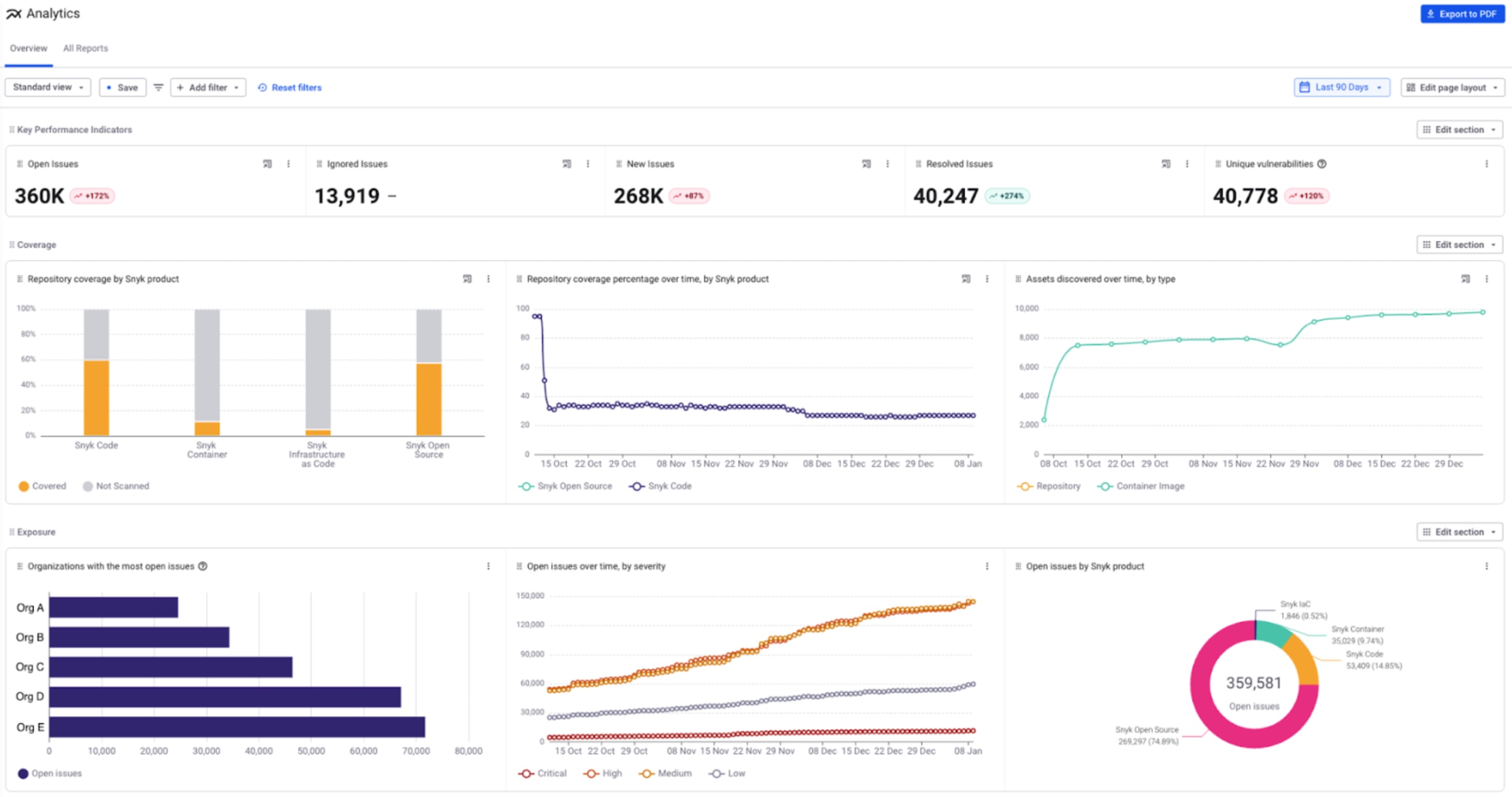Toggle the Snyk Open Source legend line
Viewport: 1512px width, 797px height.
point(565,486)
